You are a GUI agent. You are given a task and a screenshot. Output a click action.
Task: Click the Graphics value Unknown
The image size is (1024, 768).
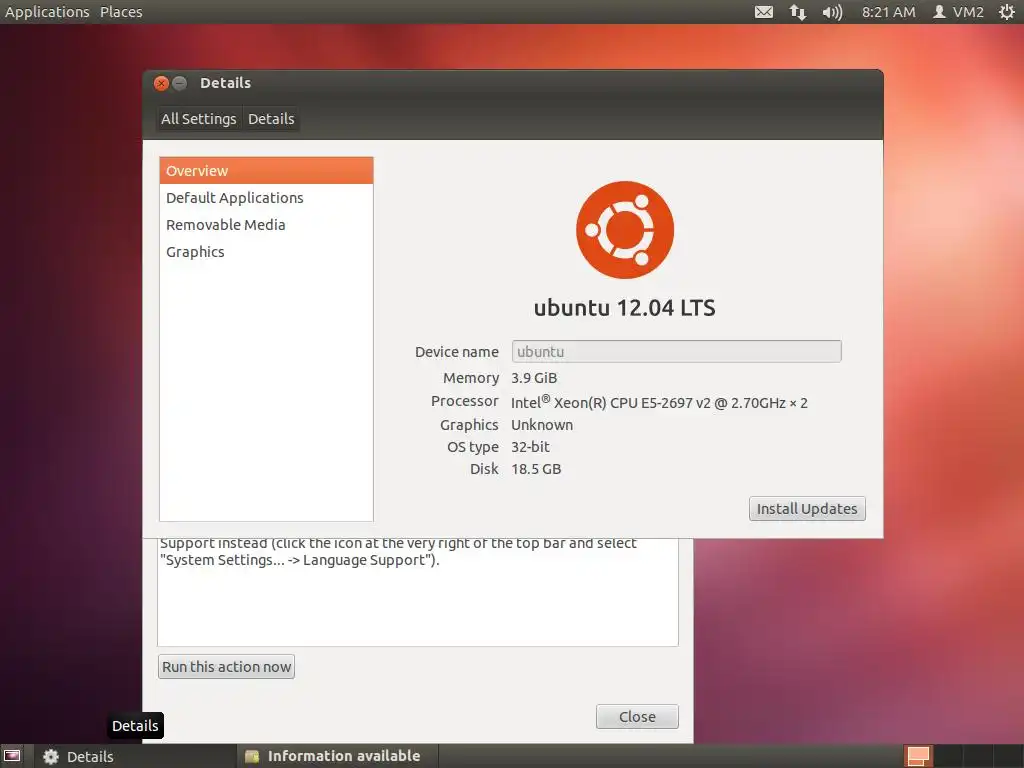pyautogui.click(x=542, y=425)
